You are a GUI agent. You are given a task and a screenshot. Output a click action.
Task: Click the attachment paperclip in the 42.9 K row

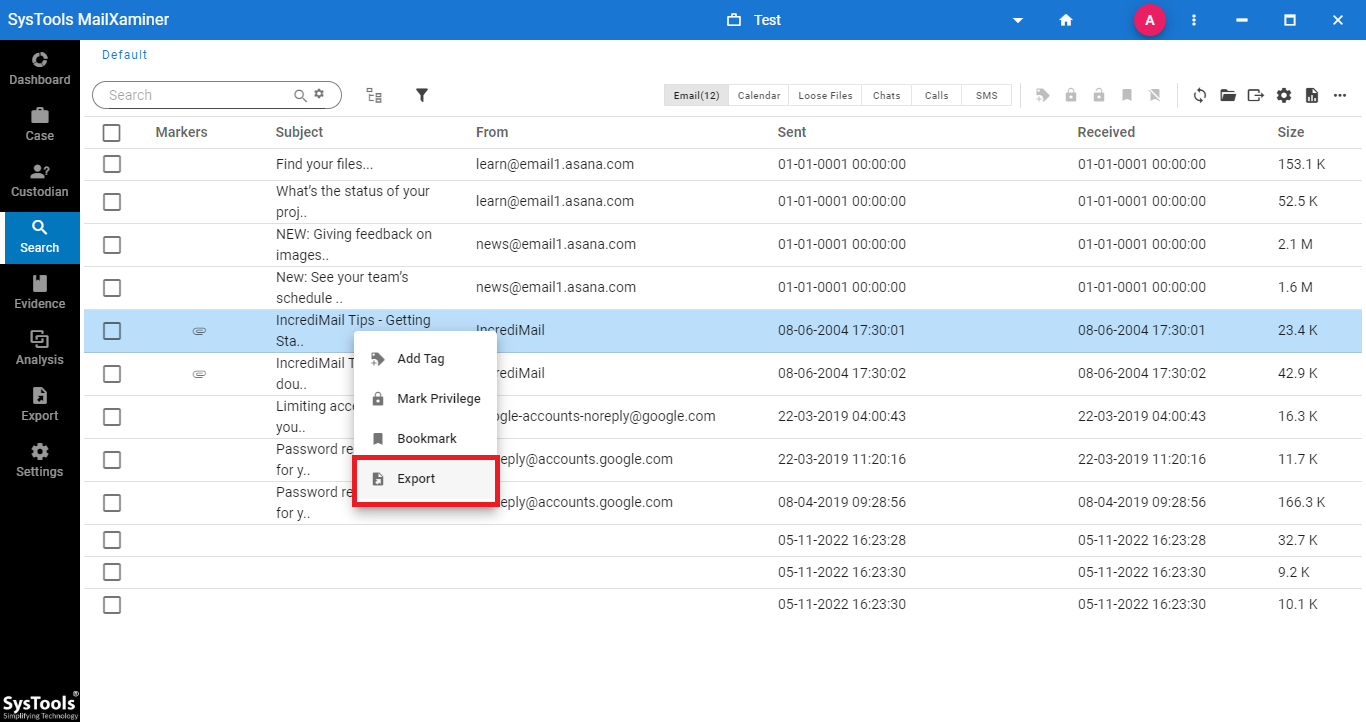(x=199, y=374)
